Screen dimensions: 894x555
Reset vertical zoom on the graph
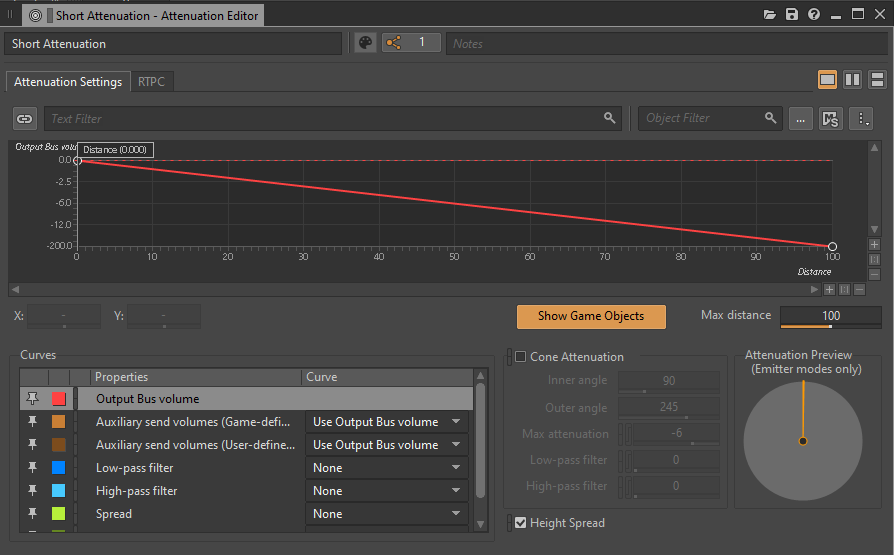tap(874, 260)
